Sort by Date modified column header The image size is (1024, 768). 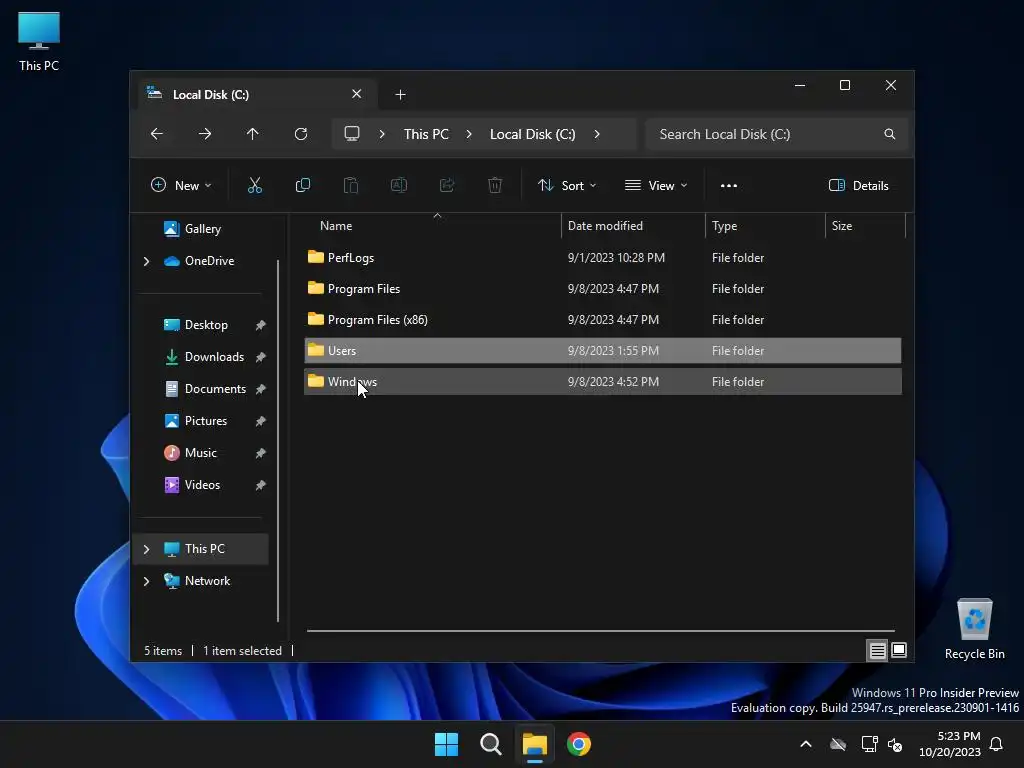coord(633,226)
